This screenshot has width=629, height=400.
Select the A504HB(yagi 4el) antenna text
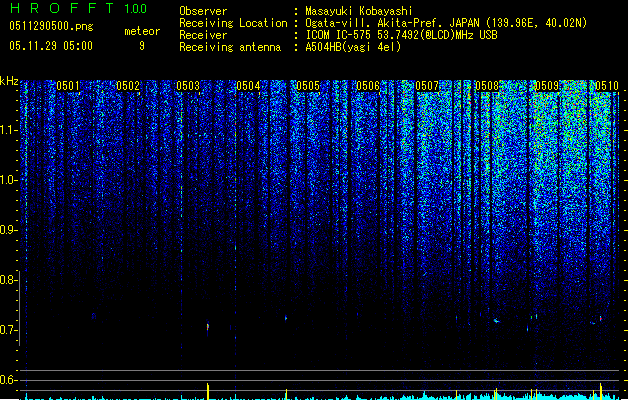point(353,47)
